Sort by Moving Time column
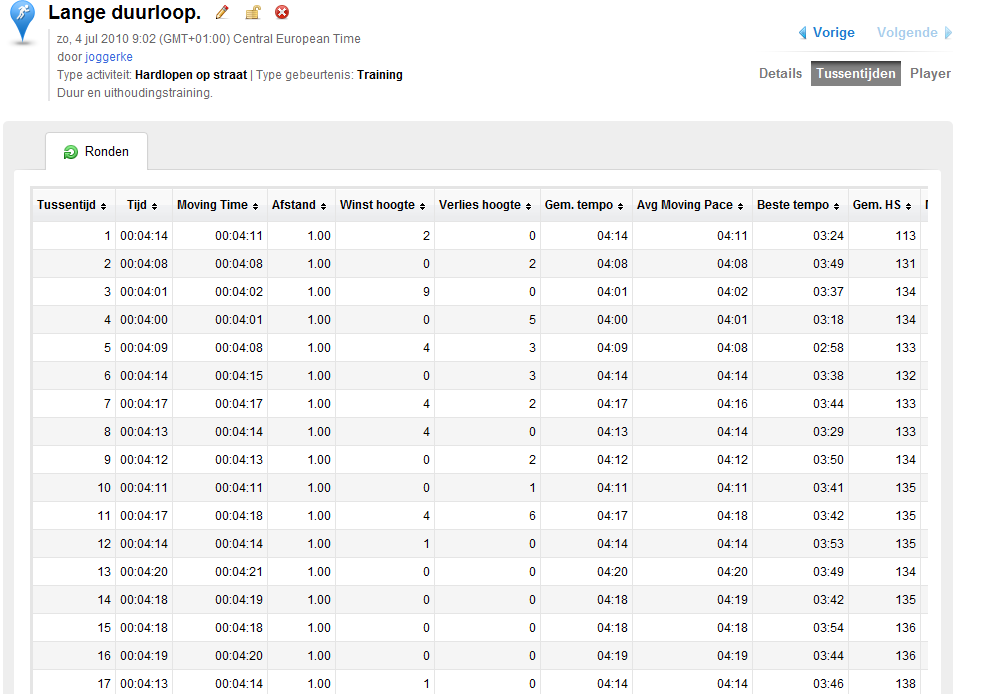 (x=218, y=205)
